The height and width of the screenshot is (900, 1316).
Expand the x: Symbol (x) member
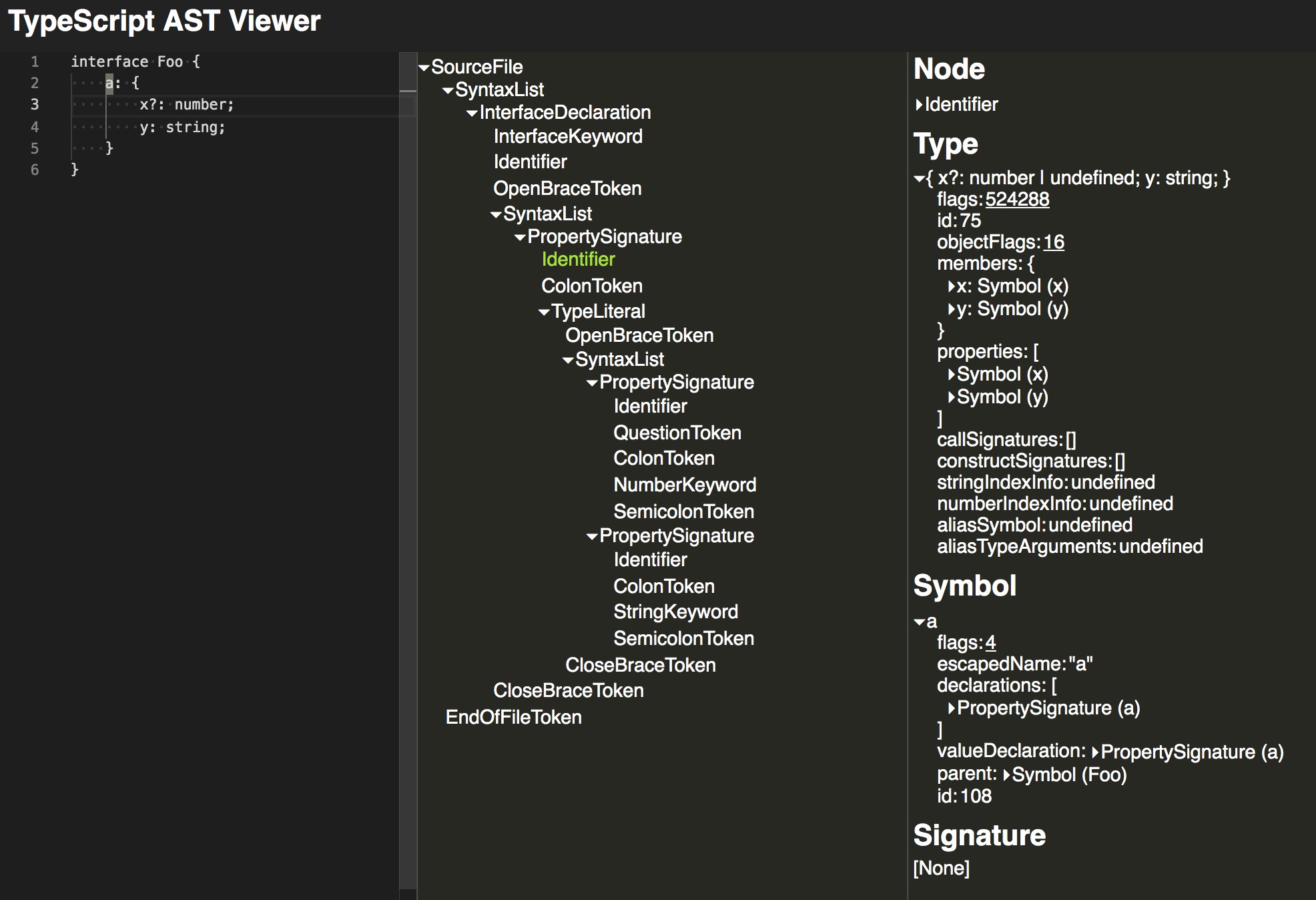(x=951, y=286)
